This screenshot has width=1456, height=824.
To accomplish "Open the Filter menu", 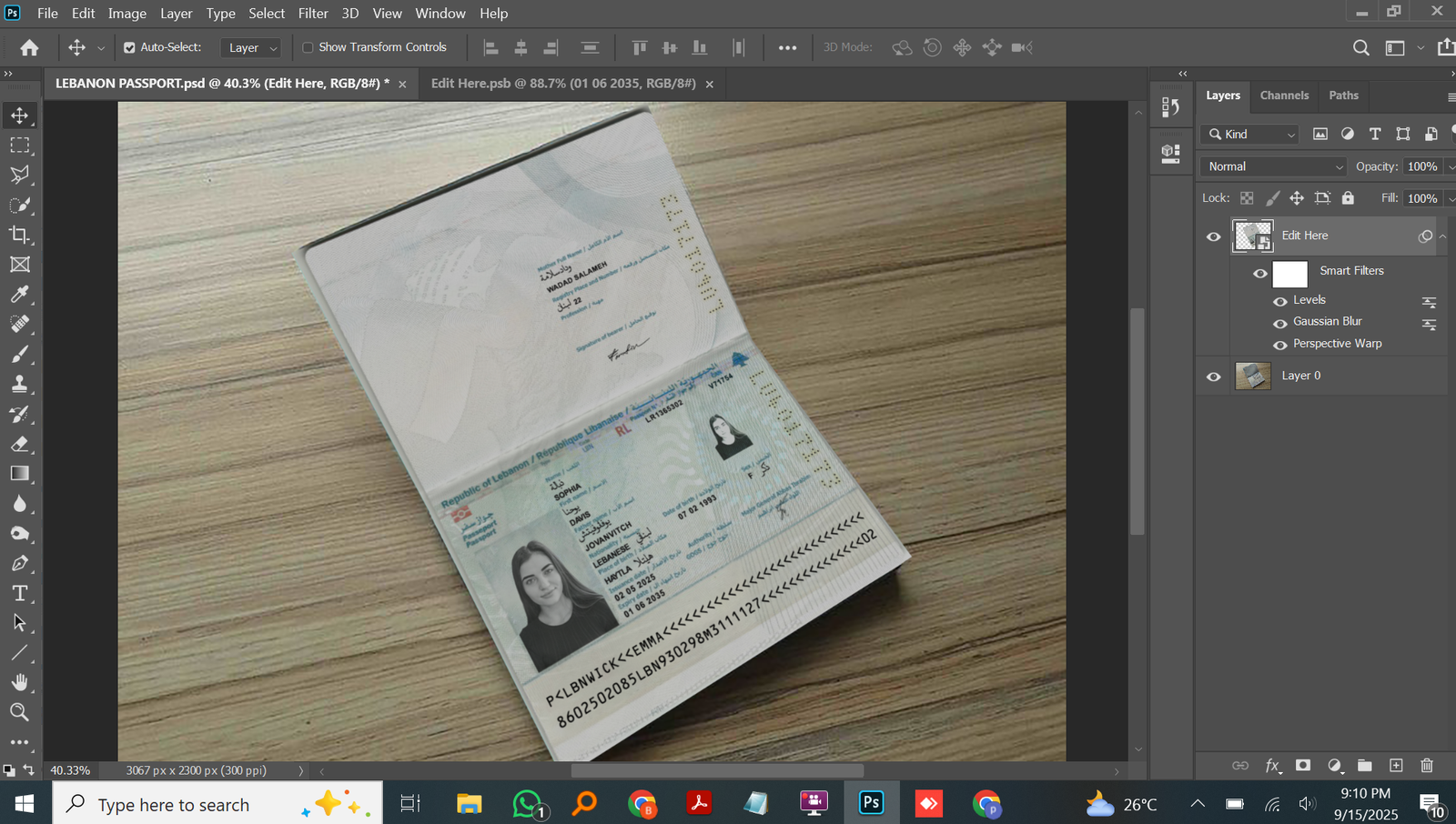I will point(313,14).
